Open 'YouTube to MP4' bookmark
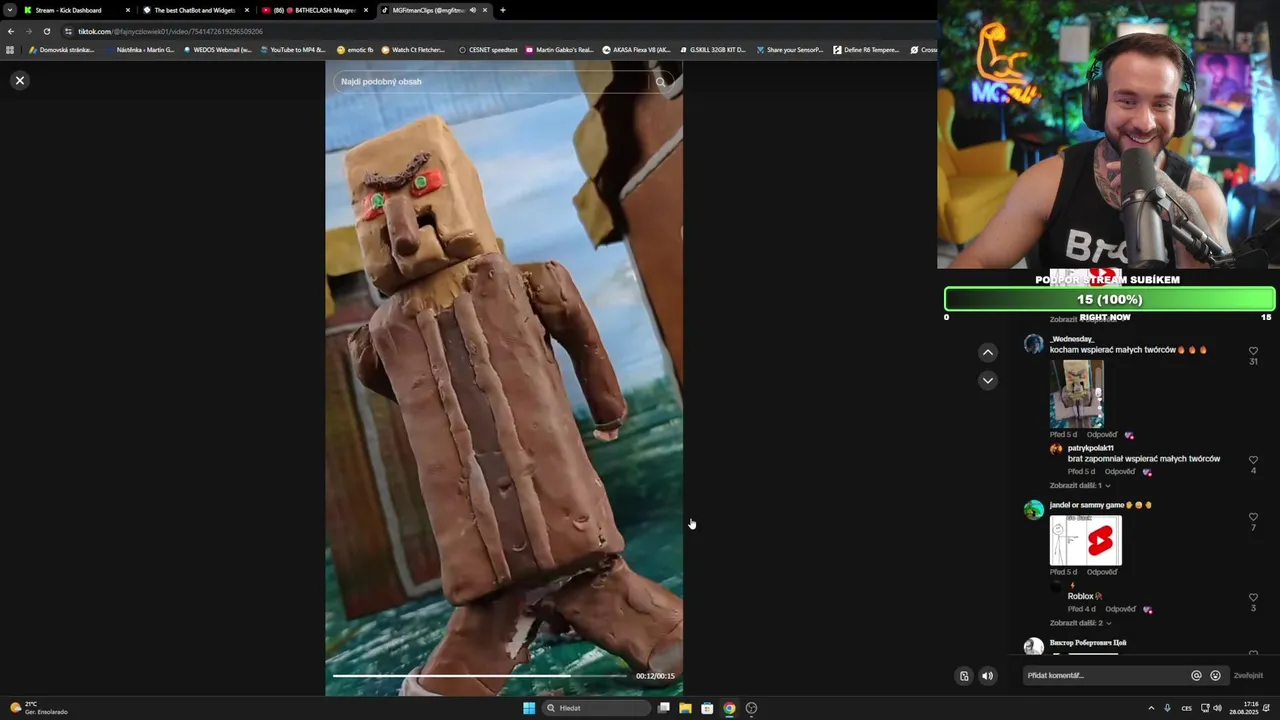This screenshot has height=720, width=1280. click(293, 50)
